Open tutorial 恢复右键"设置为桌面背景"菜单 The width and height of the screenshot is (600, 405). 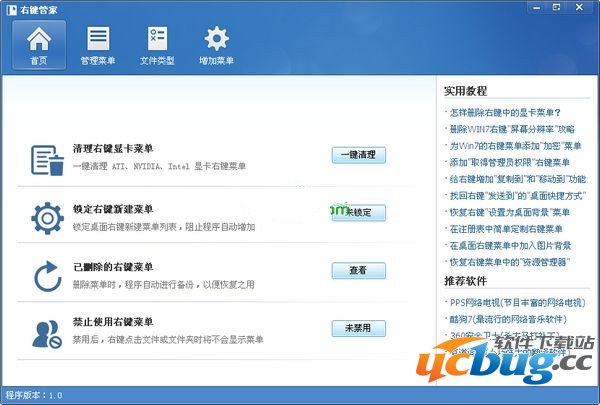tap(510, 212)
